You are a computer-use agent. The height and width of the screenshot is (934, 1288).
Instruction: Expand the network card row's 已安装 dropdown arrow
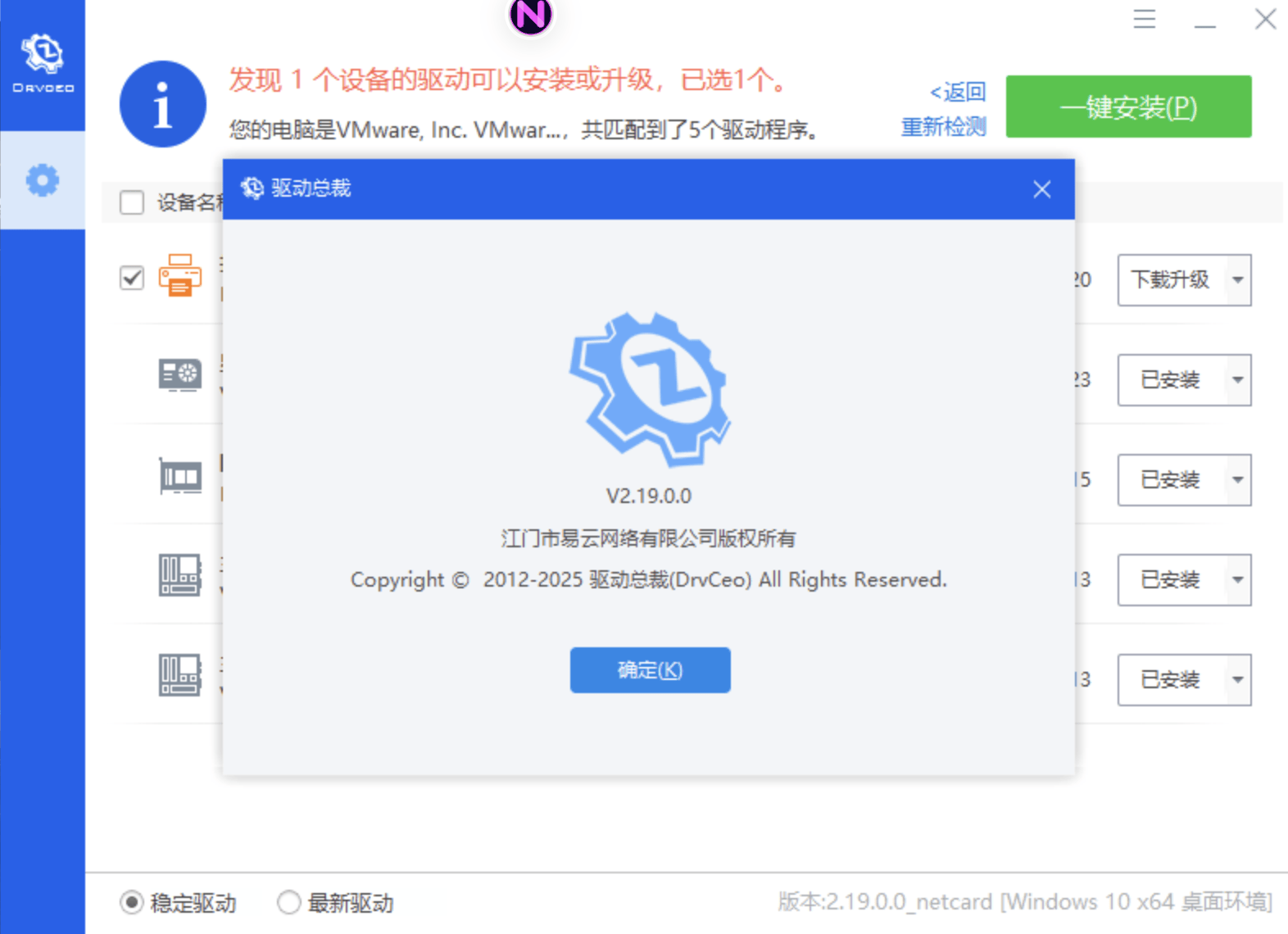pos(1238,480)
